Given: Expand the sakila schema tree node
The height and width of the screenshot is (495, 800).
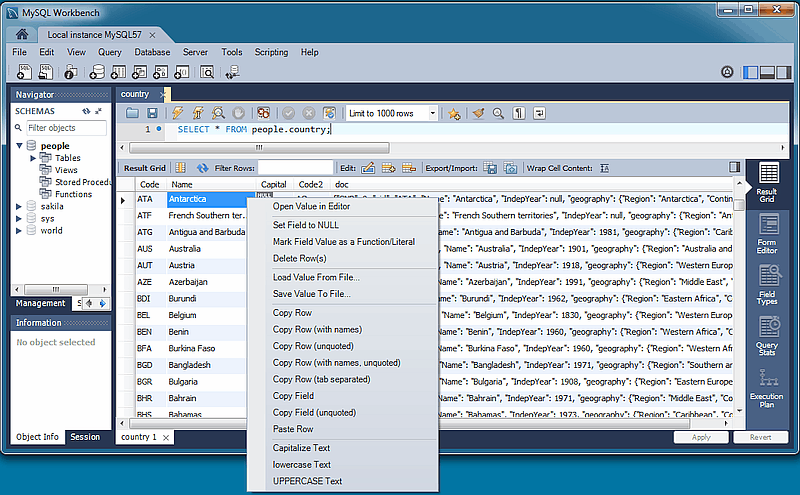Looking at the screenshot, I should (x=18, y=206).
